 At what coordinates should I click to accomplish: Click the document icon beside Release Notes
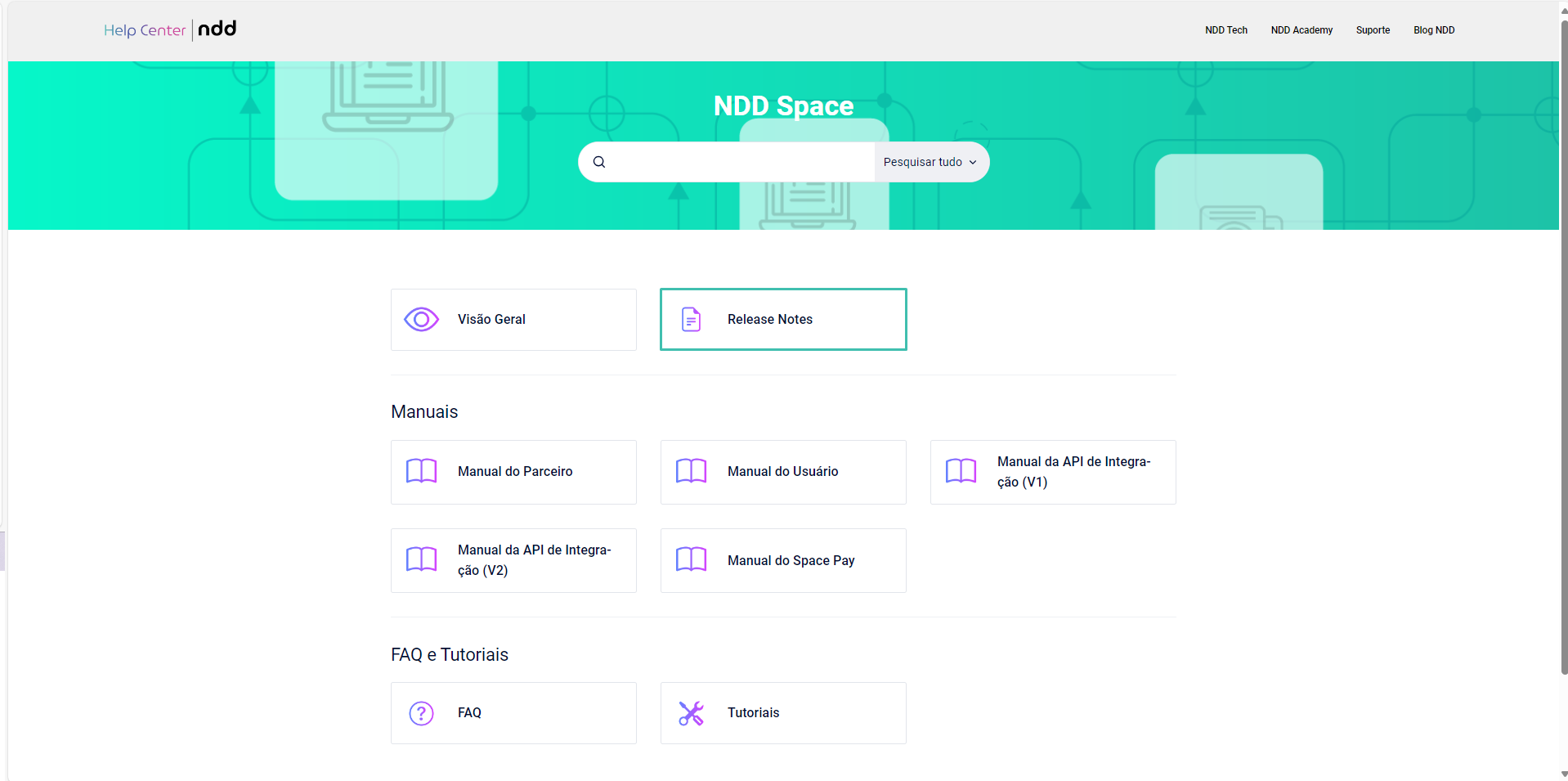(x=692, y=320)
